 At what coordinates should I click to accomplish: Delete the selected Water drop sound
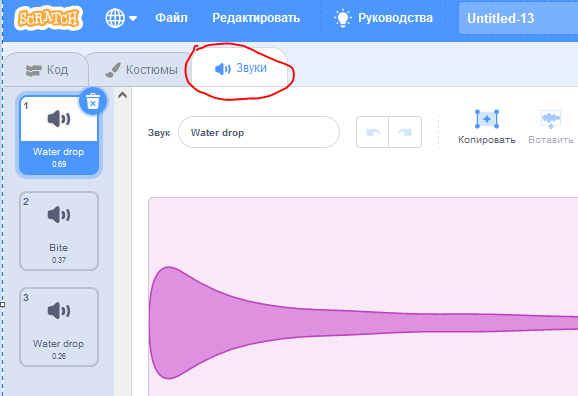[x=93, y=101]
